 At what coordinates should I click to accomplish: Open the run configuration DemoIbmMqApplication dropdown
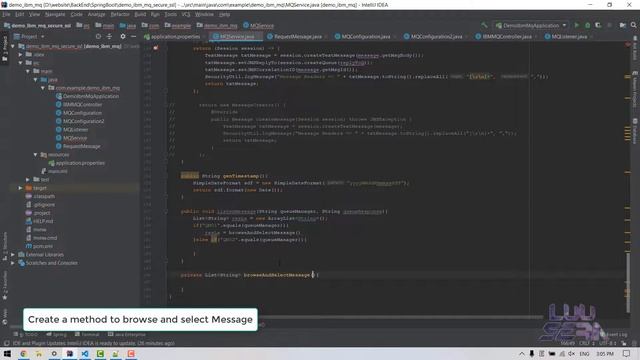(x=531, y=25)
